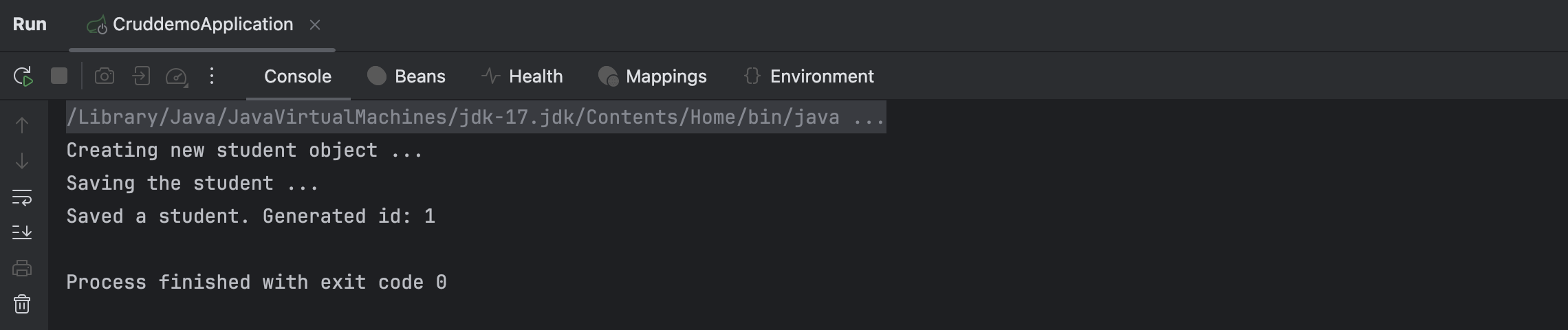
Task: Jump down with the down-arrow icon
Action: tap(22, 162)
